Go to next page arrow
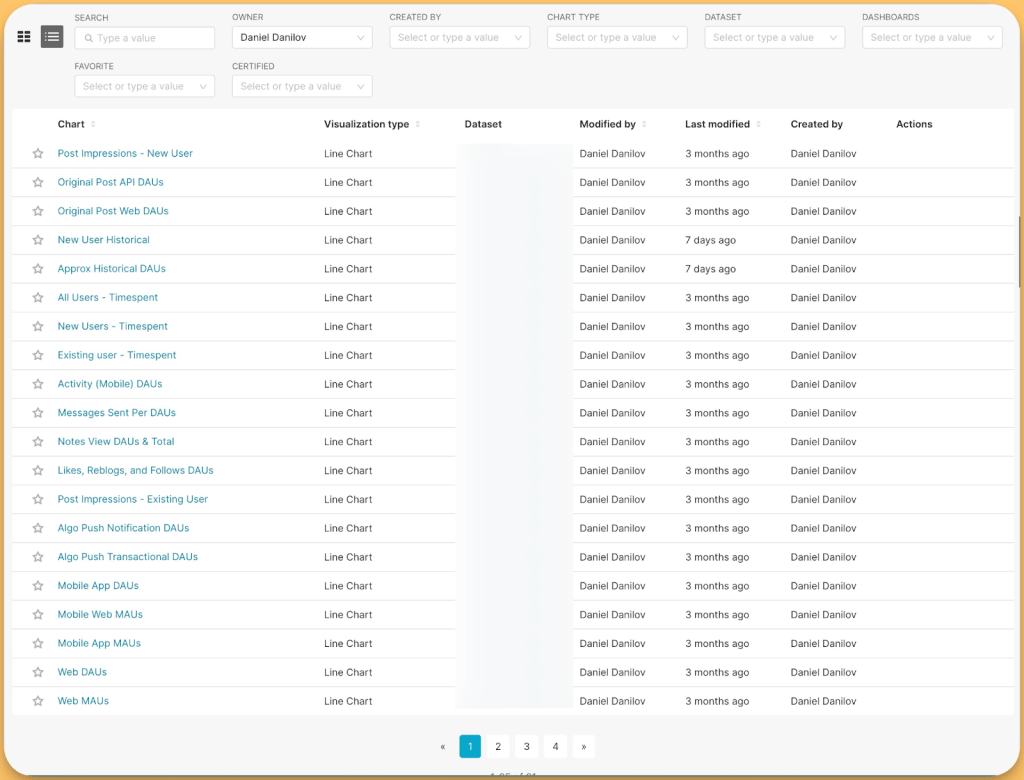The width and height of the screenshot is (1024, 780). coord(584,746)
